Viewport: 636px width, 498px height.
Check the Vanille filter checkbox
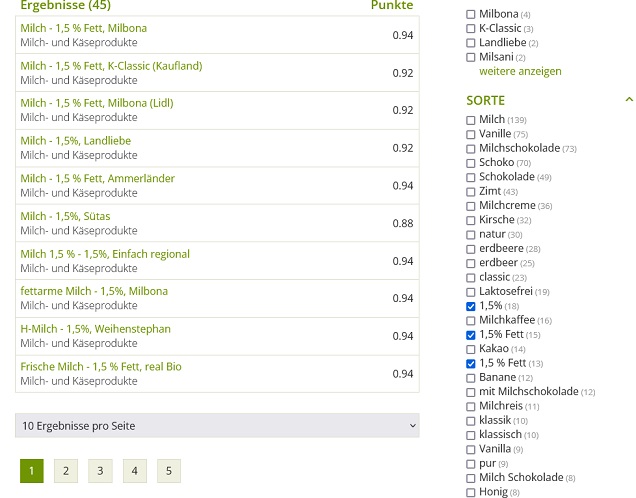[471, 134]
